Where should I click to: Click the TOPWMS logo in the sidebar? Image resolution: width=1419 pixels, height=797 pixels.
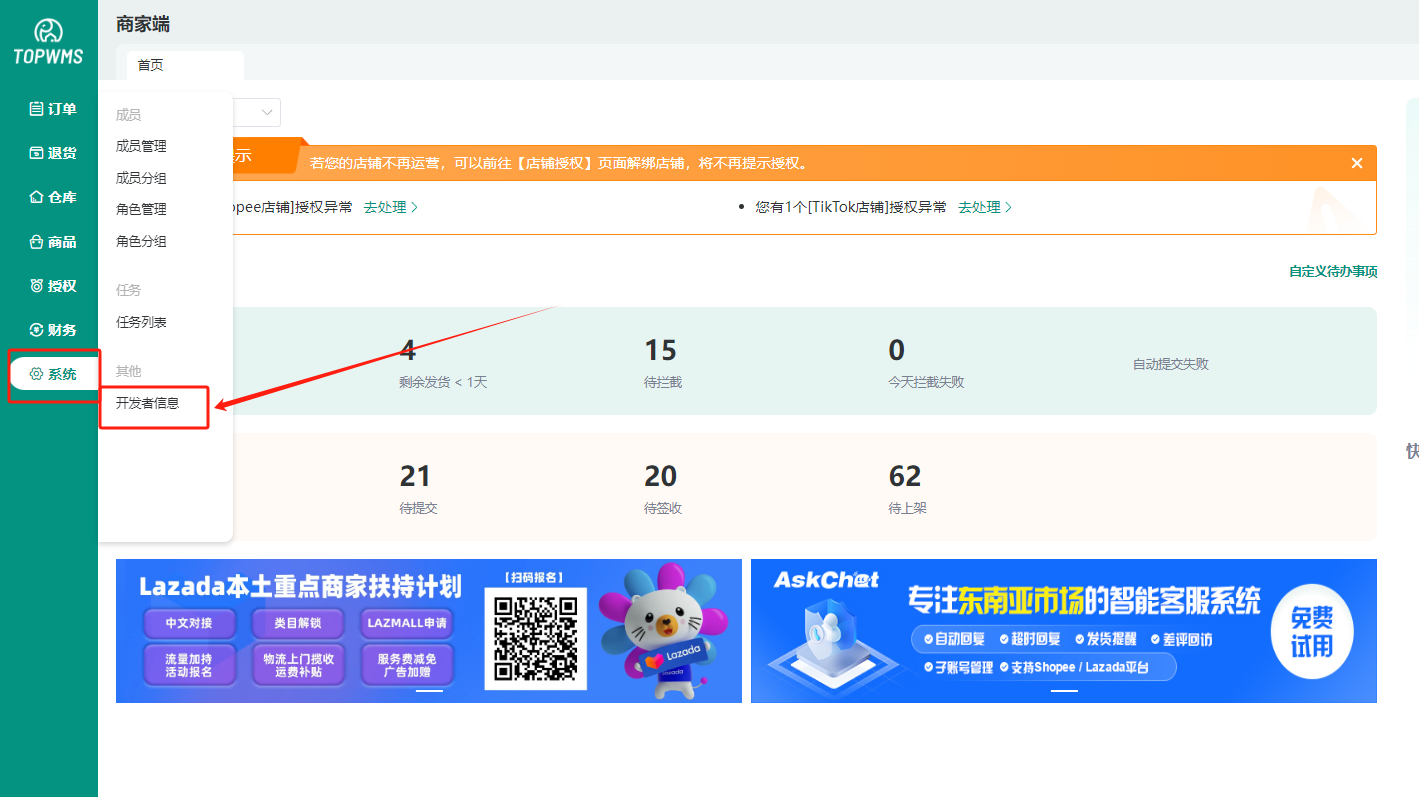tap(48, 42)
